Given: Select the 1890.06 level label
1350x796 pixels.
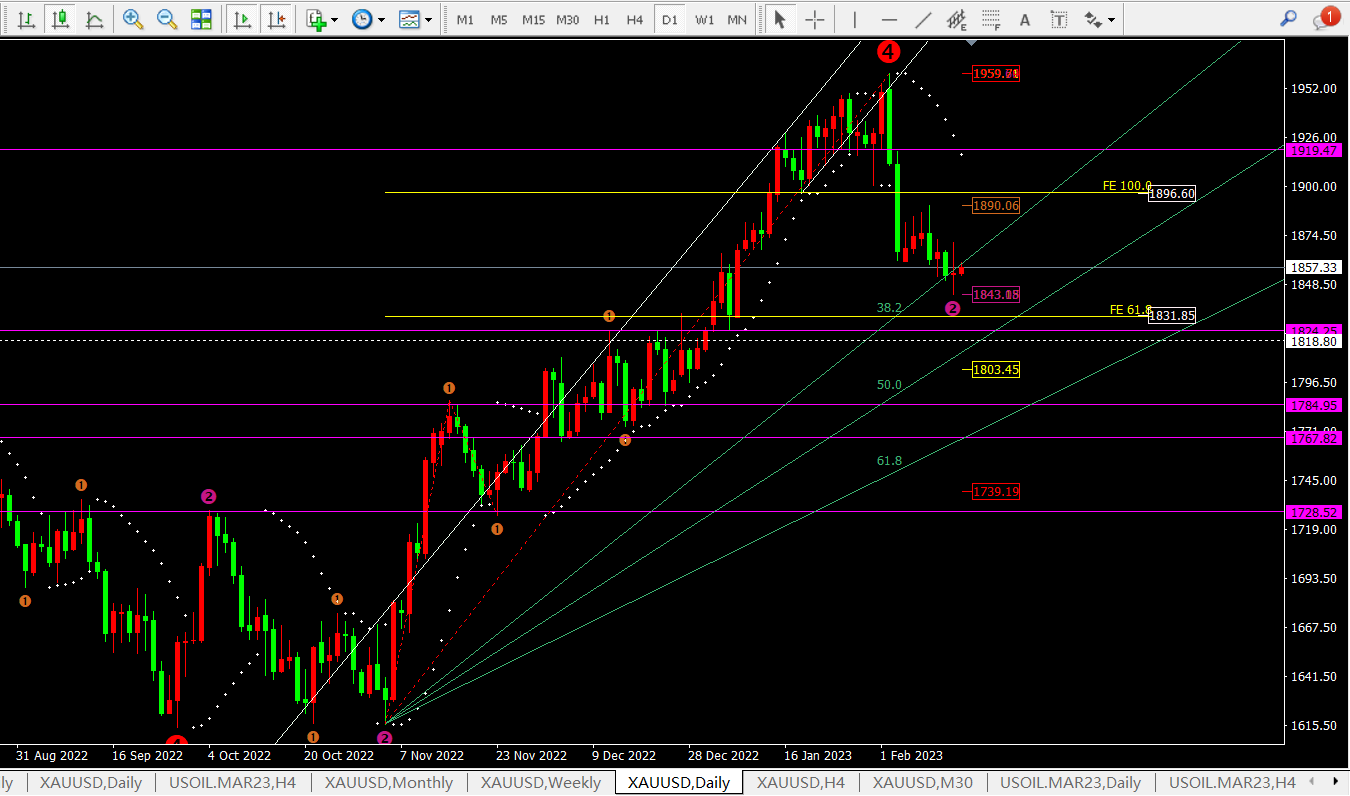Looking at the screenshot, I should (996, 205).
